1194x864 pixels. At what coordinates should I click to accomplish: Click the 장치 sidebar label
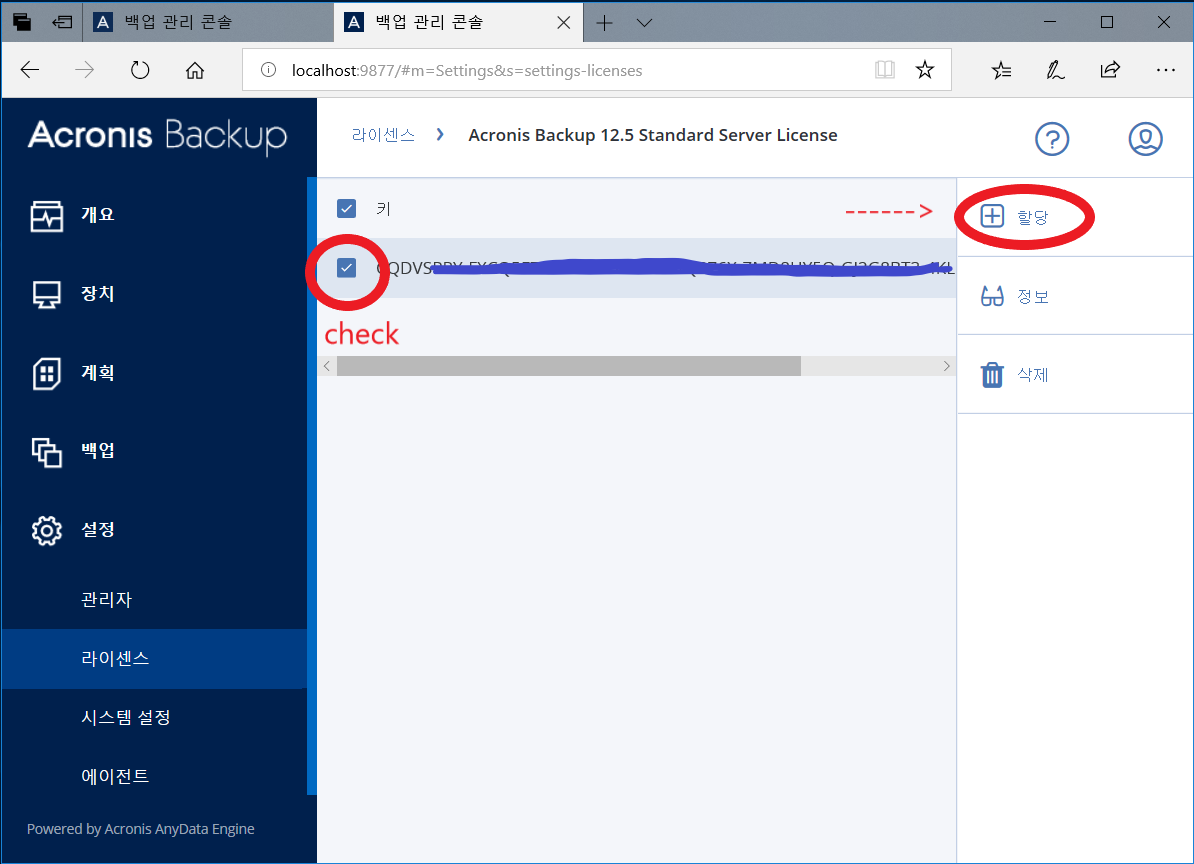point(98,294)
